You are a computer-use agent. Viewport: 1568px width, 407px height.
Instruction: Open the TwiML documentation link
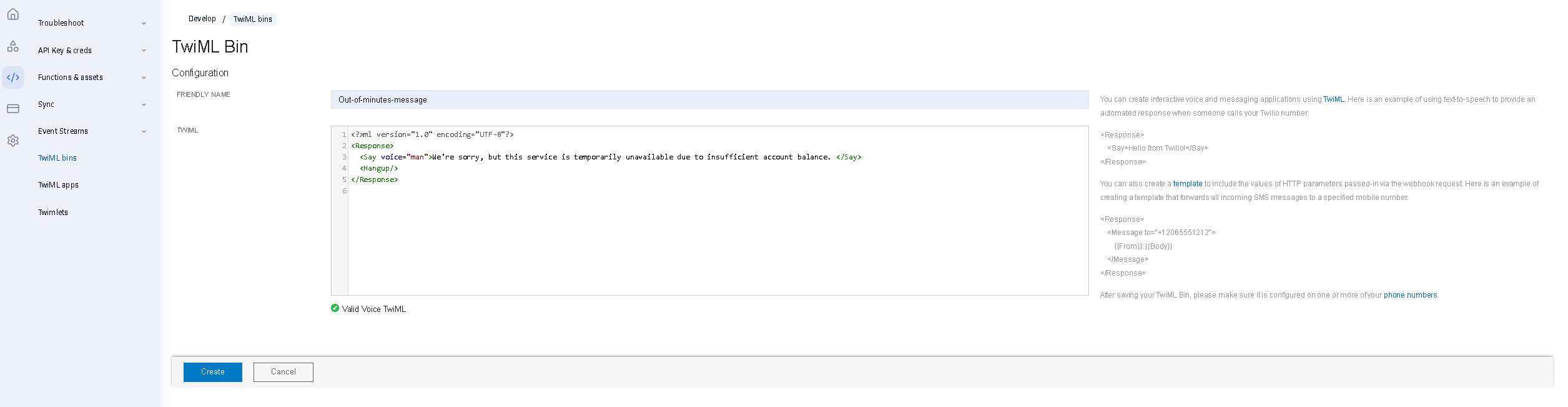point(1333,99)
